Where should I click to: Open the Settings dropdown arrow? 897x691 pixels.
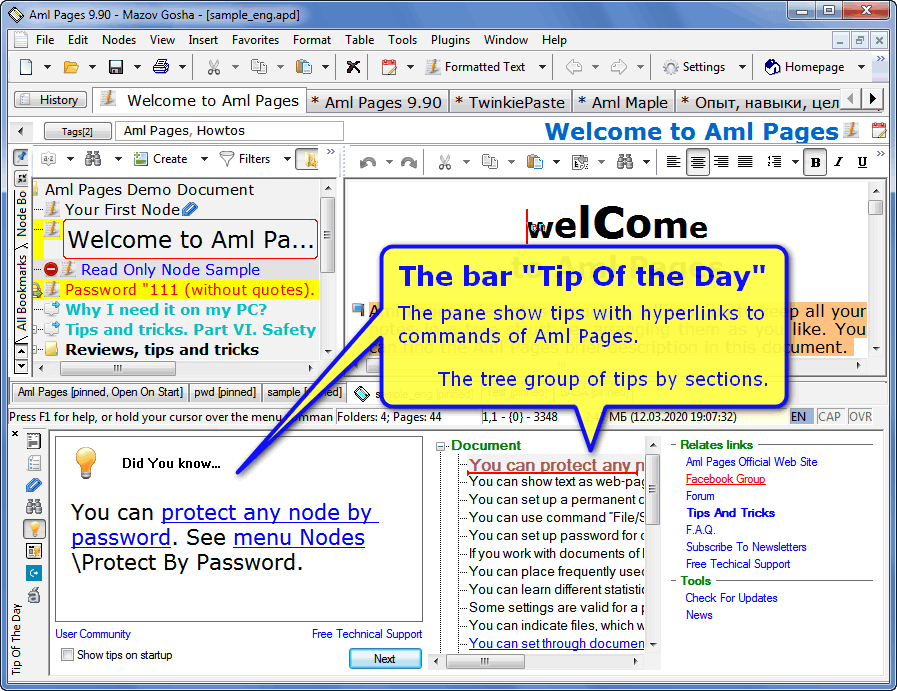click(x=742, y=67)
